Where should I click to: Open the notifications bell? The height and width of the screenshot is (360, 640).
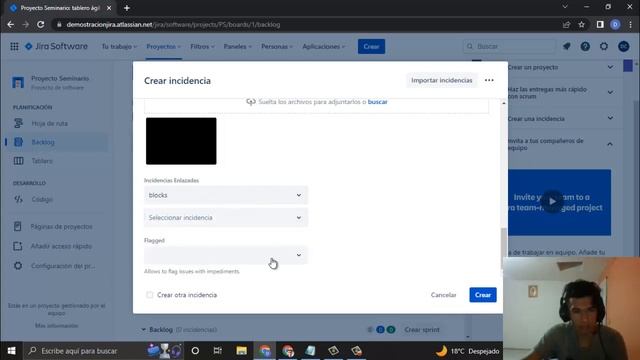point(567,47)
